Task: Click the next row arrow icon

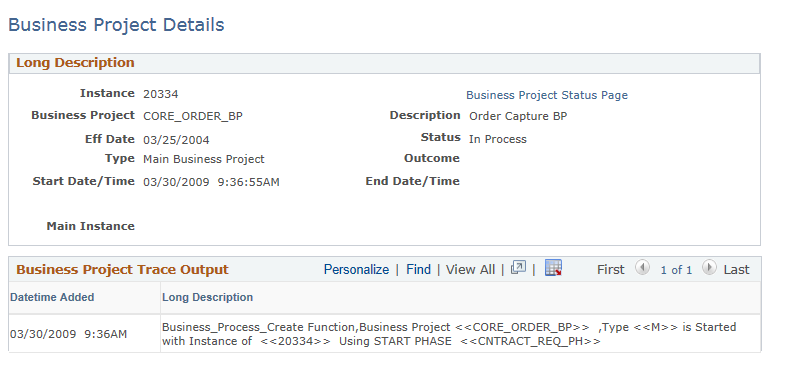Action: pyautogui.click(x=709, y=268)
